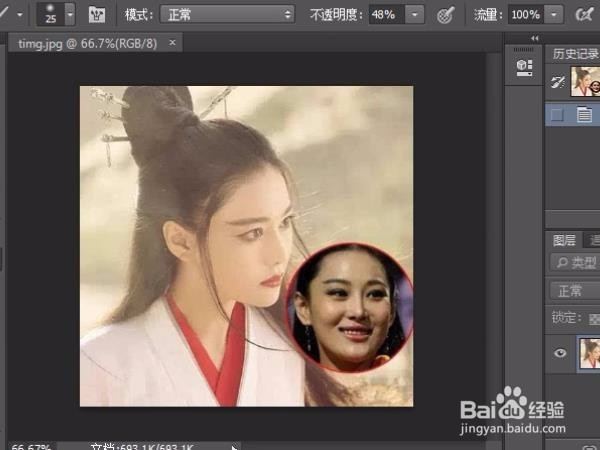The image size is (600, 450).
Task: Switch to the 历史记录 panel tab
Action: click(575, 54)
